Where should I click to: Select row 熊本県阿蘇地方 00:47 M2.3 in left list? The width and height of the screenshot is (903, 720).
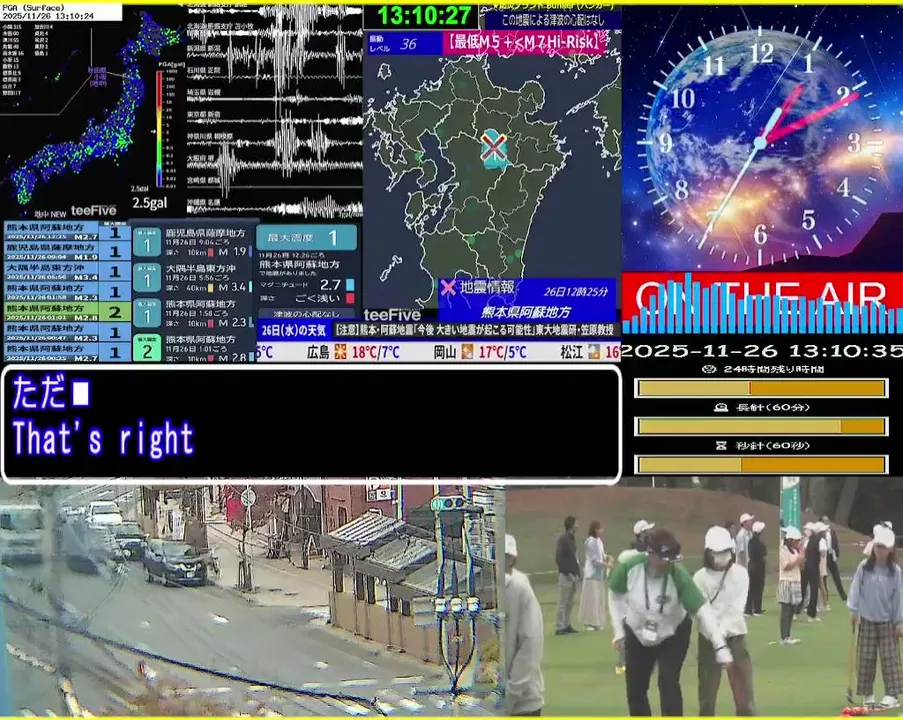click(67, 332)
